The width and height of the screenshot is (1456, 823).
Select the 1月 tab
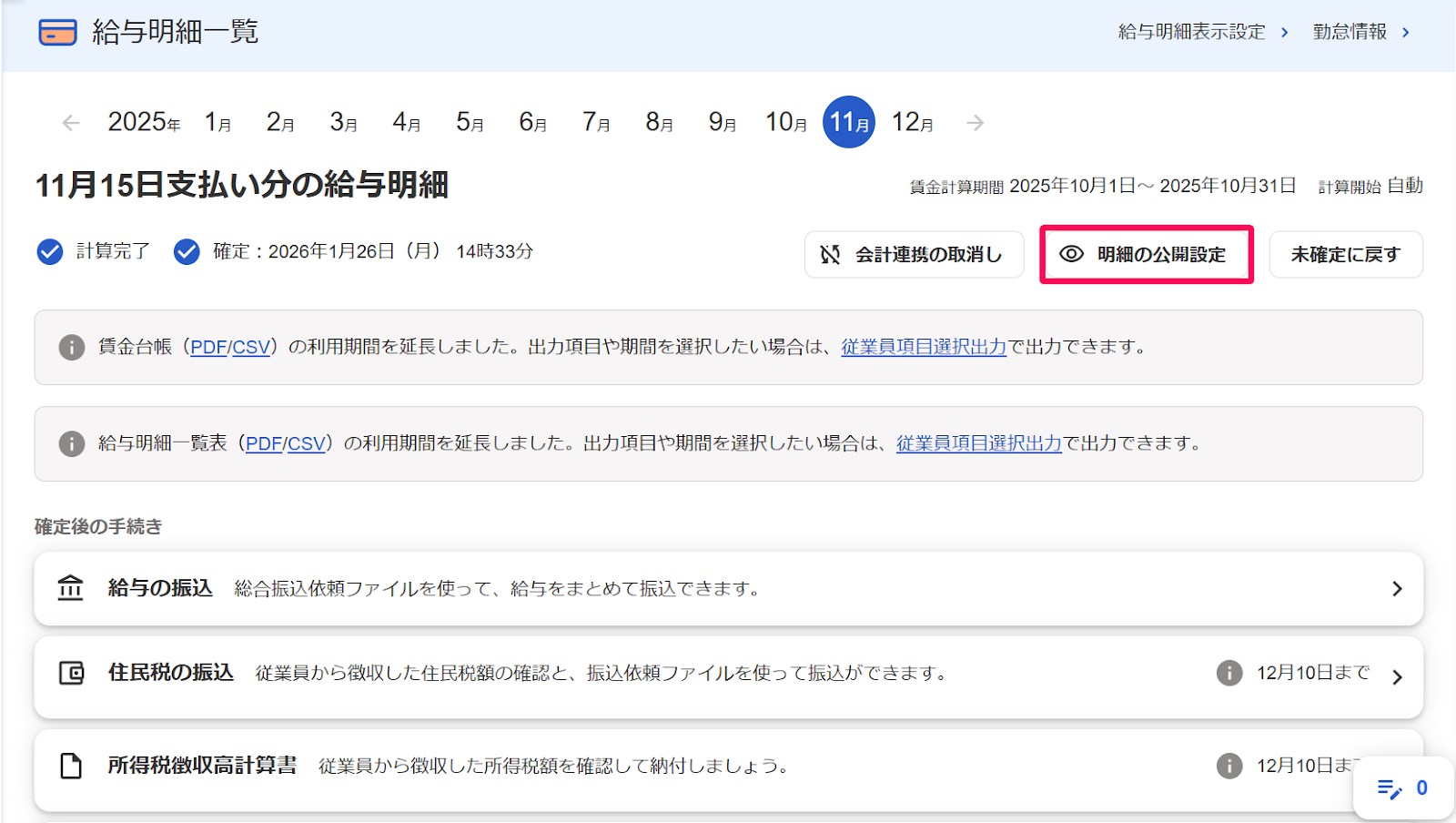[x=217, y=122]
